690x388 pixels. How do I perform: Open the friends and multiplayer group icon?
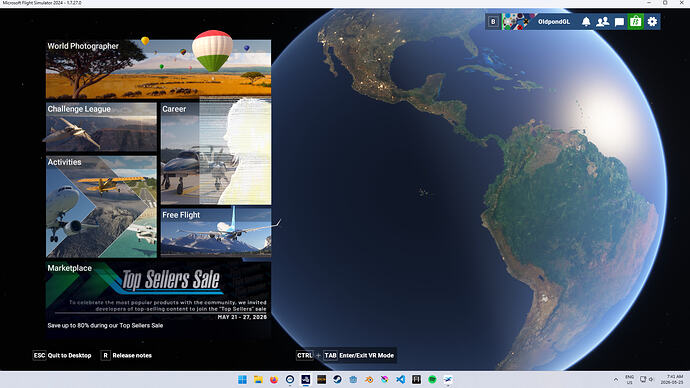[602, 22]
